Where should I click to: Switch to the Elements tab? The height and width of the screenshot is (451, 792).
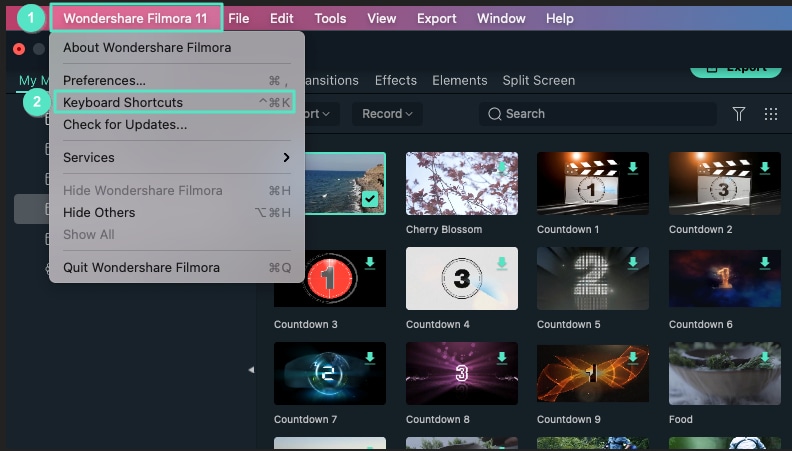click(x=460, y=81)
